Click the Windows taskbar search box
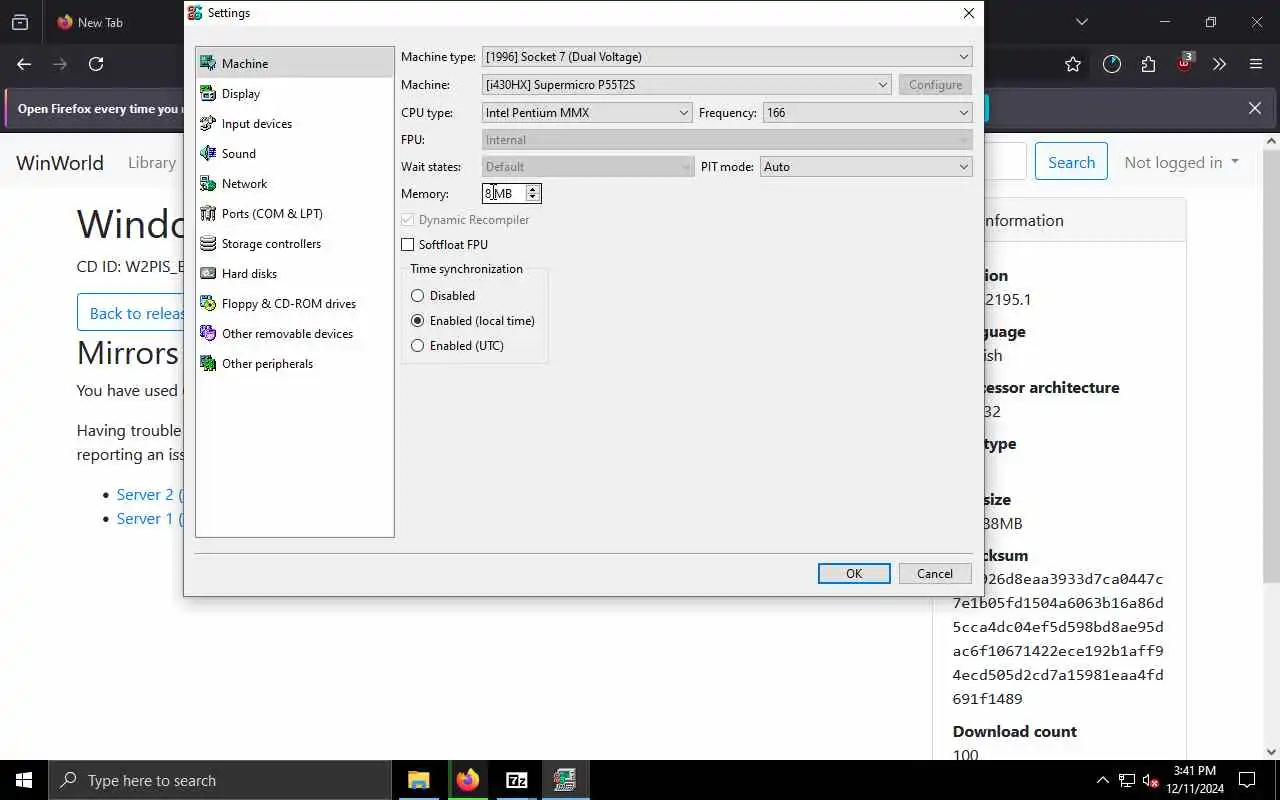The width and height of the screenshot is (1280, 800). click(x=220, y=780)
